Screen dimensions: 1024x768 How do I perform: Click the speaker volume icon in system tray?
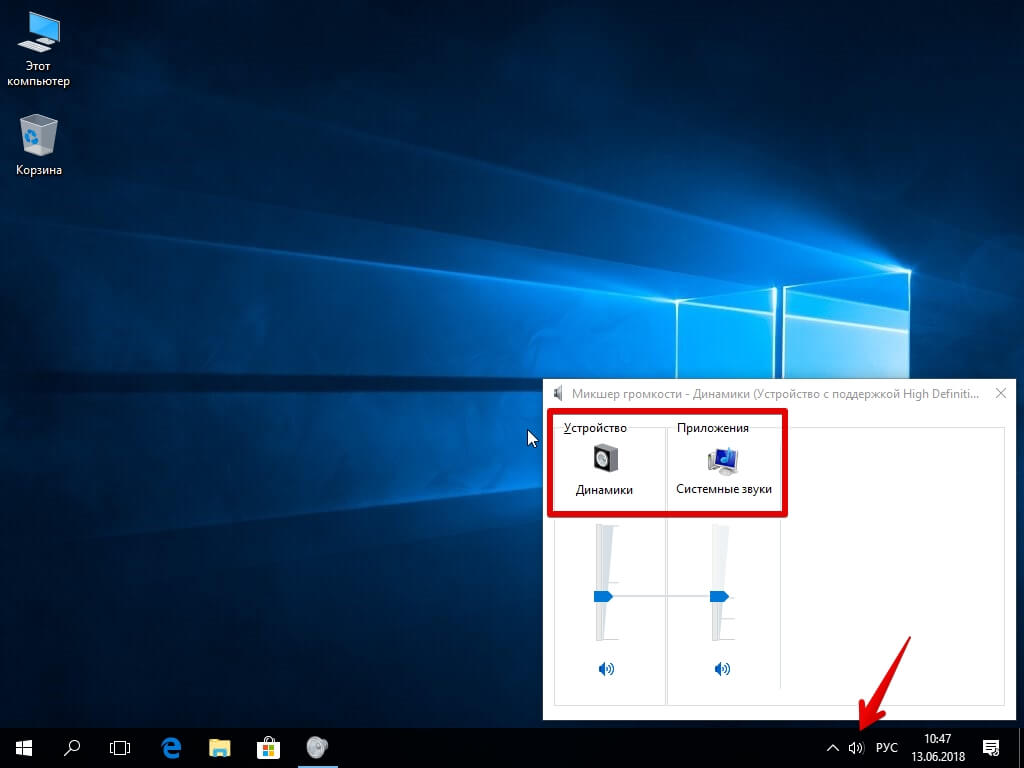(x=855, y=748)
